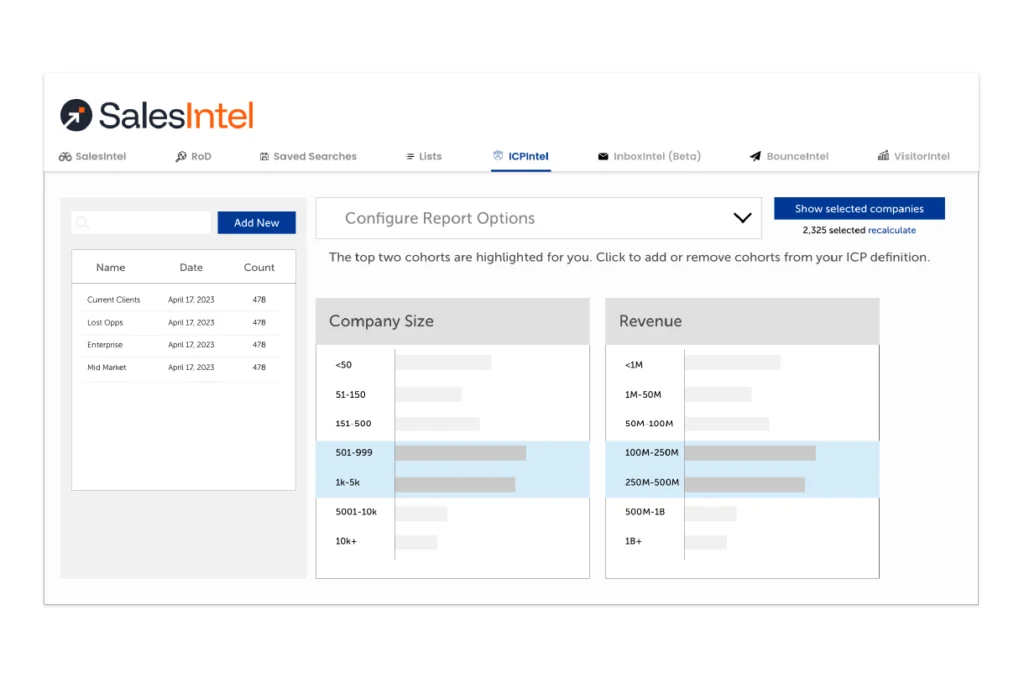Click the Add New button
This screenshot has width=1024, height=678.
coord(257,223)
